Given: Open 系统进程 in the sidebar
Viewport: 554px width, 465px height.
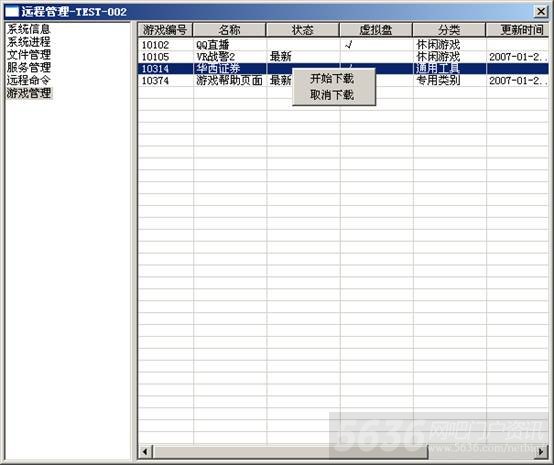Looking at the screenshot, I should 29,42.
